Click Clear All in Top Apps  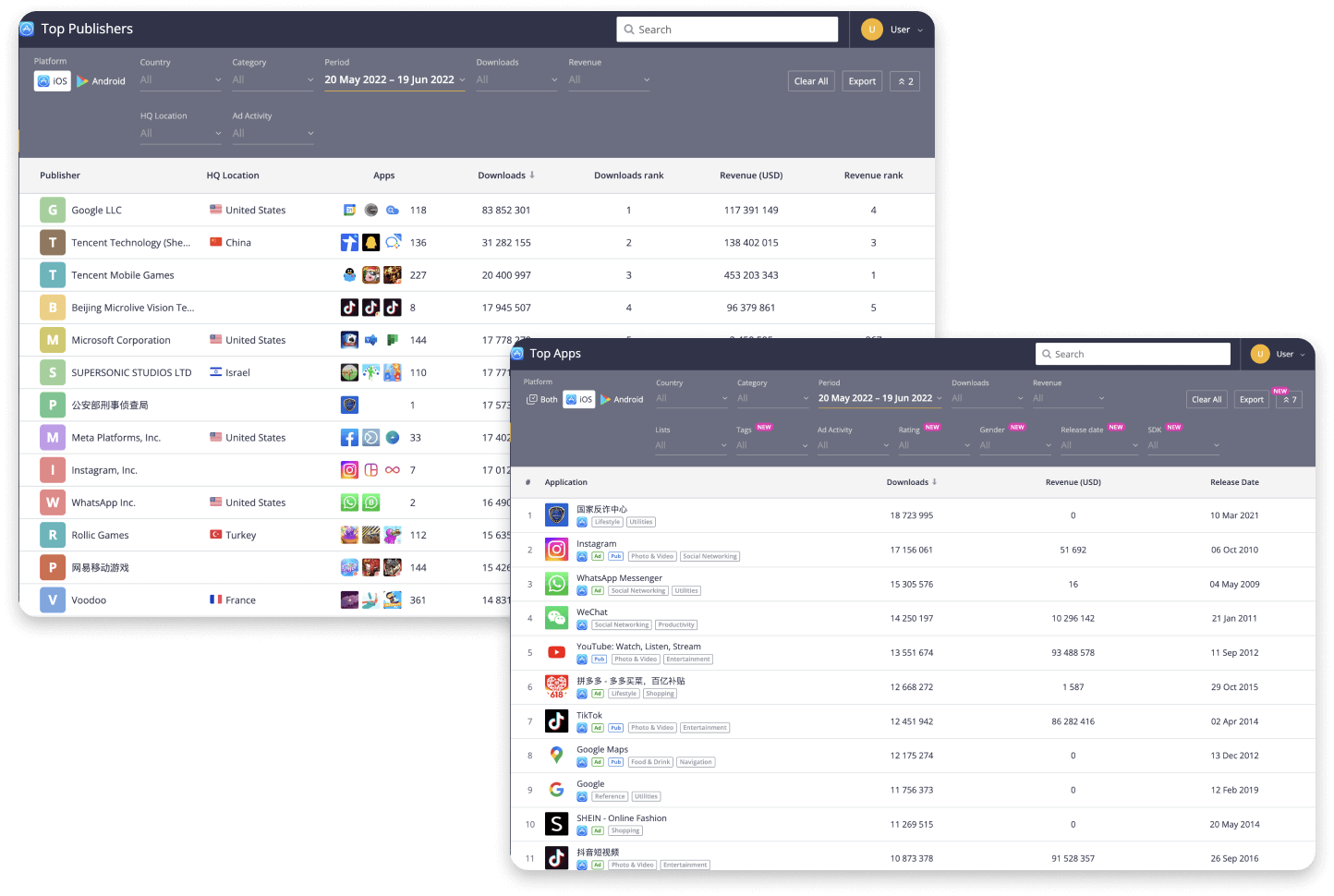tap(1207, 400)
